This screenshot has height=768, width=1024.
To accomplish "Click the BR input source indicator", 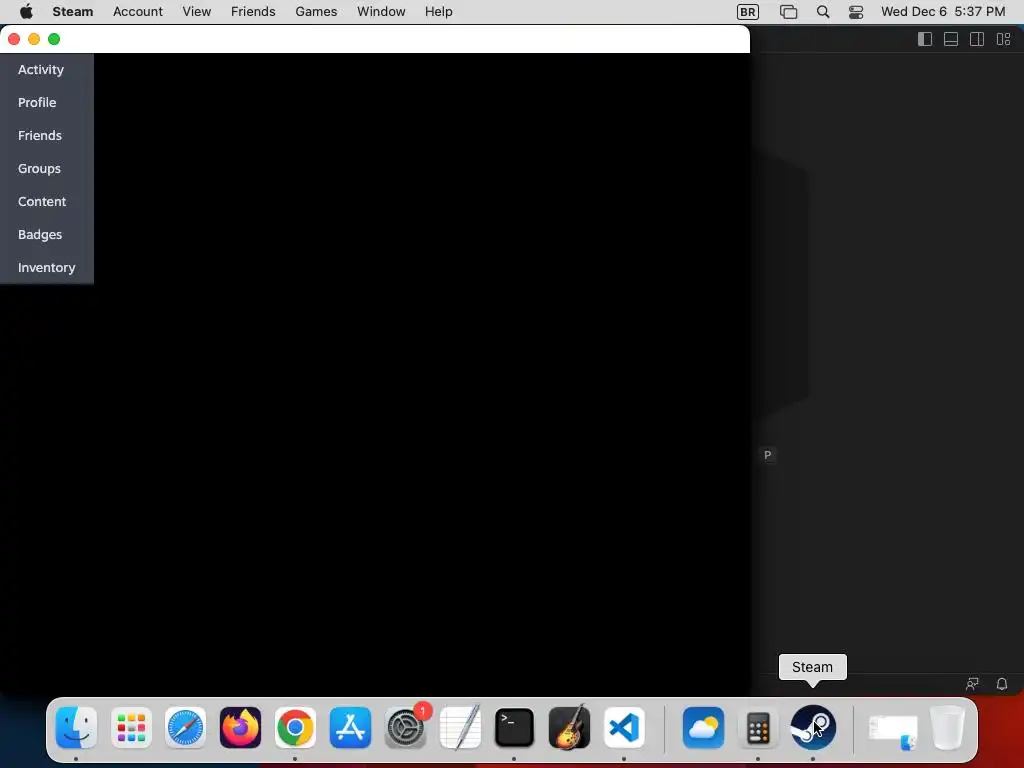I will 748,12.
